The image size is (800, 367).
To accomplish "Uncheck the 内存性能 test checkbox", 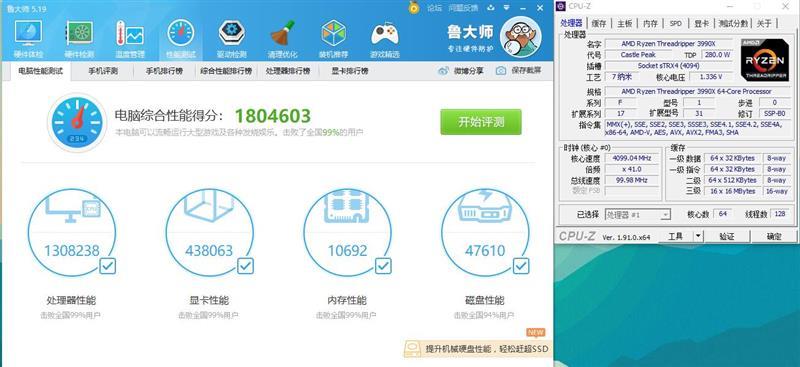I will [383, 266].
